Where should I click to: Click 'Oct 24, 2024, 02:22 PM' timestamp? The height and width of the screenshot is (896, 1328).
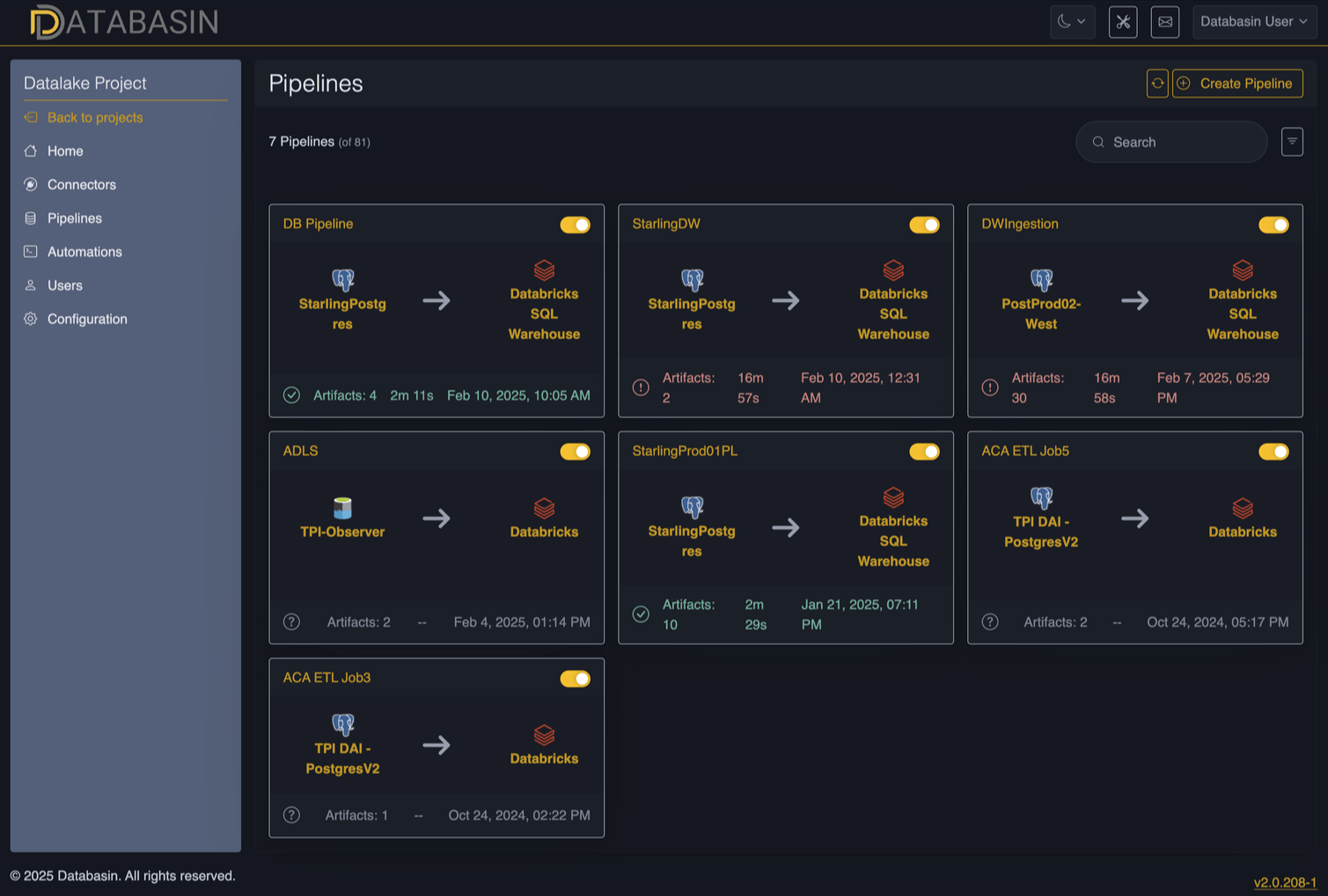(x=519, y=815)
